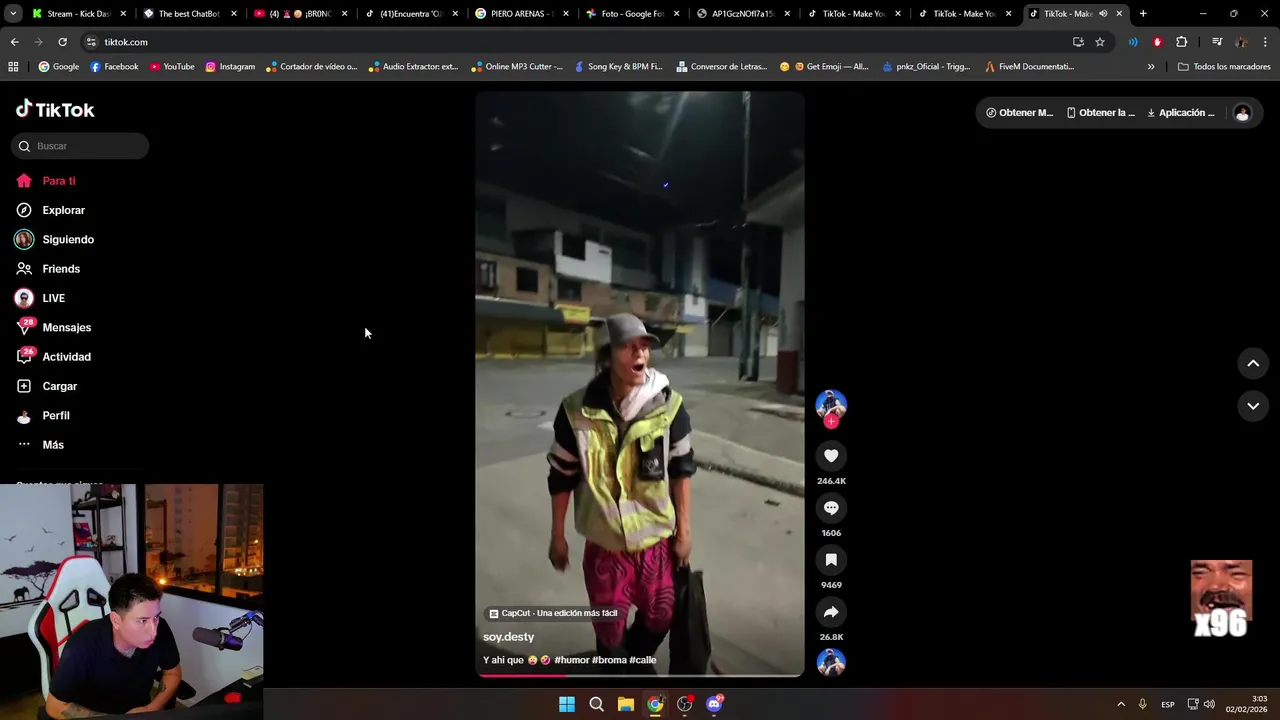Open the Facebook bookmark
The image size is (1280, 720).
pyautogui.click(x=114, y=67)
